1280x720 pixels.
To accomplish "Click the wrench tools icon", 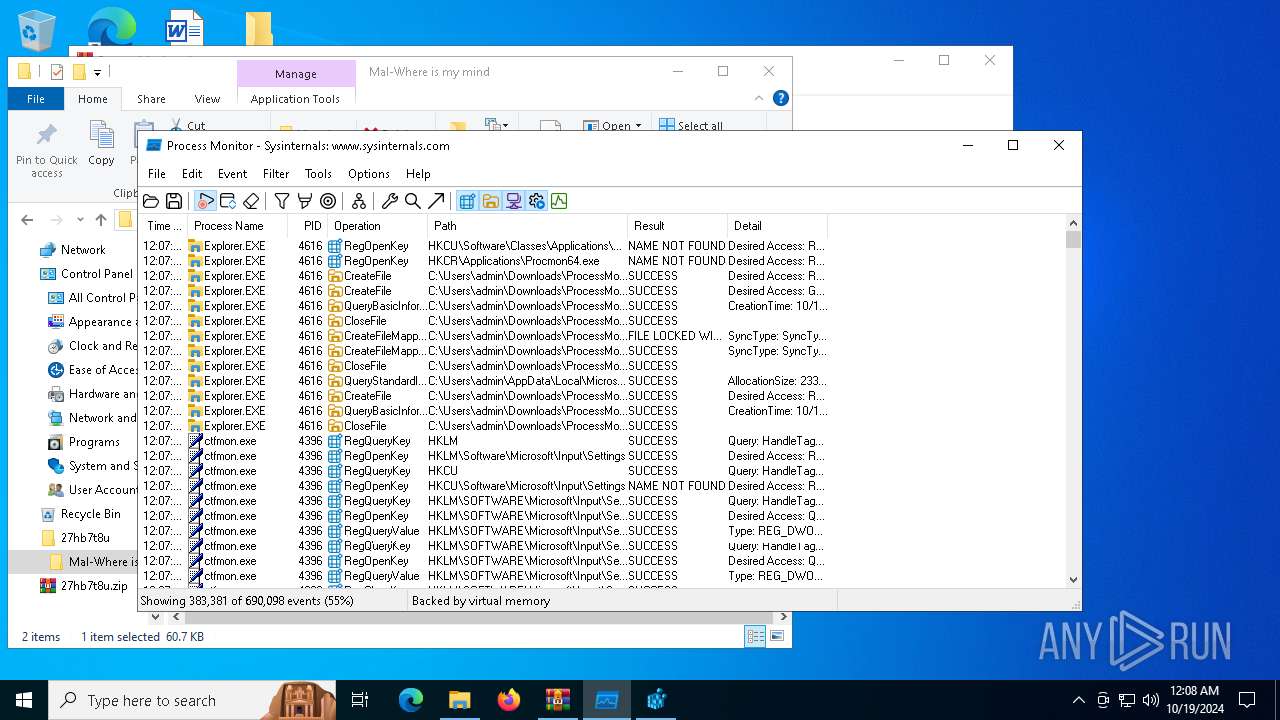I will (390, 201).
